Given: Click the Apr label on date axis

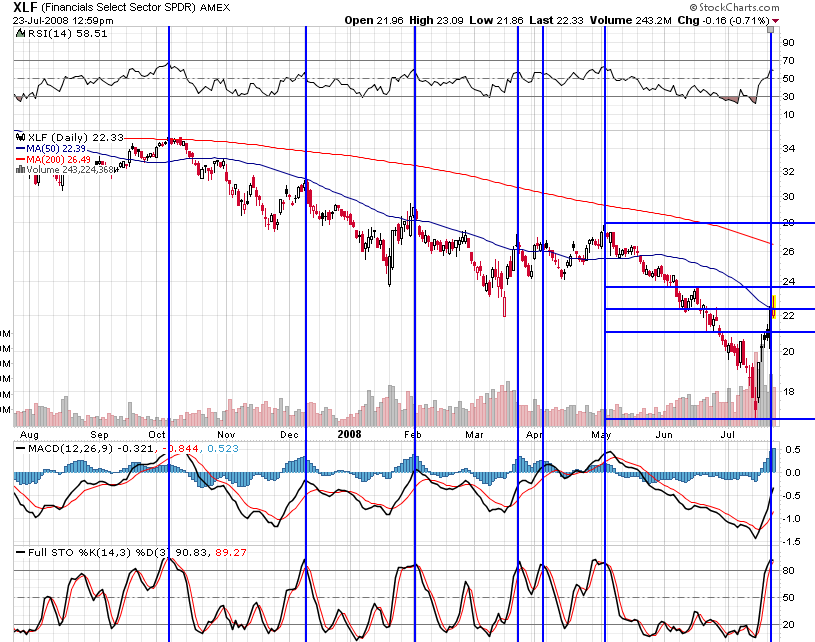Looking at the screenshot, I should click(x=534, y=435).
